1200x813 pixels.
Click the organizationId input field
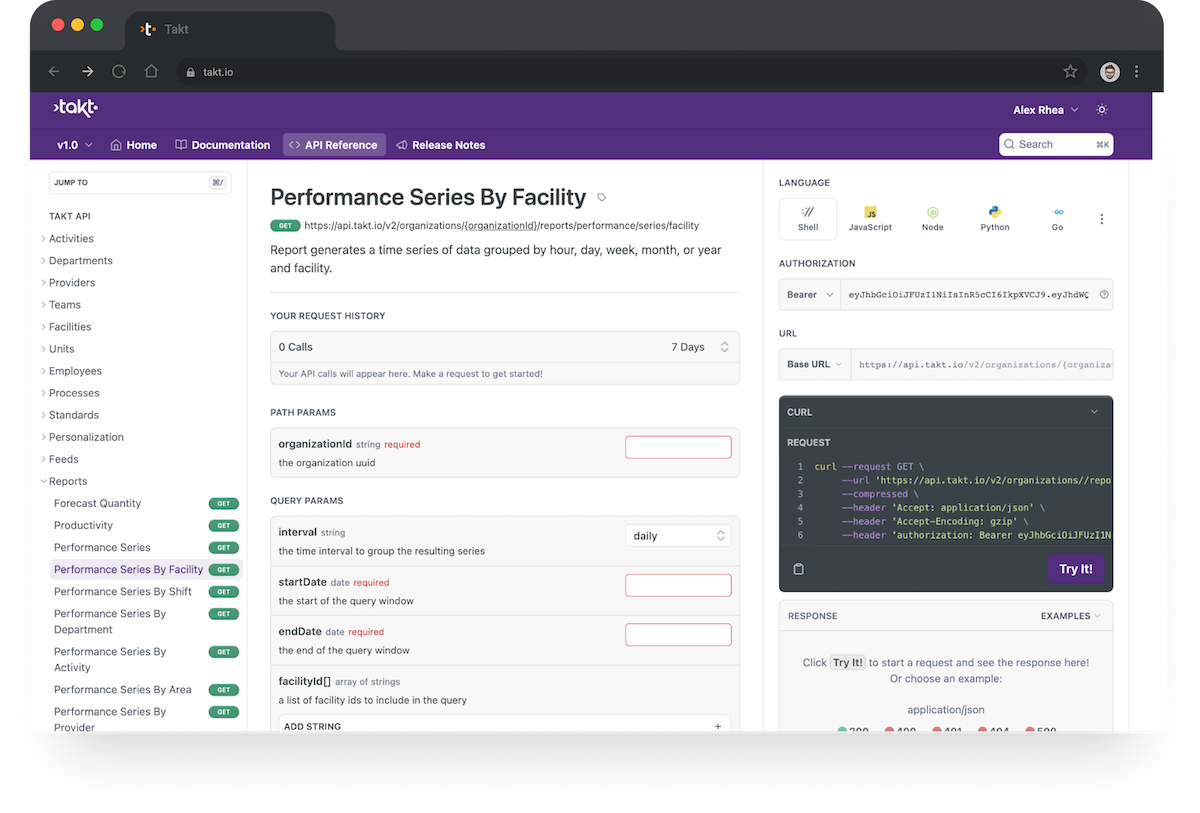tap(678, 447)
